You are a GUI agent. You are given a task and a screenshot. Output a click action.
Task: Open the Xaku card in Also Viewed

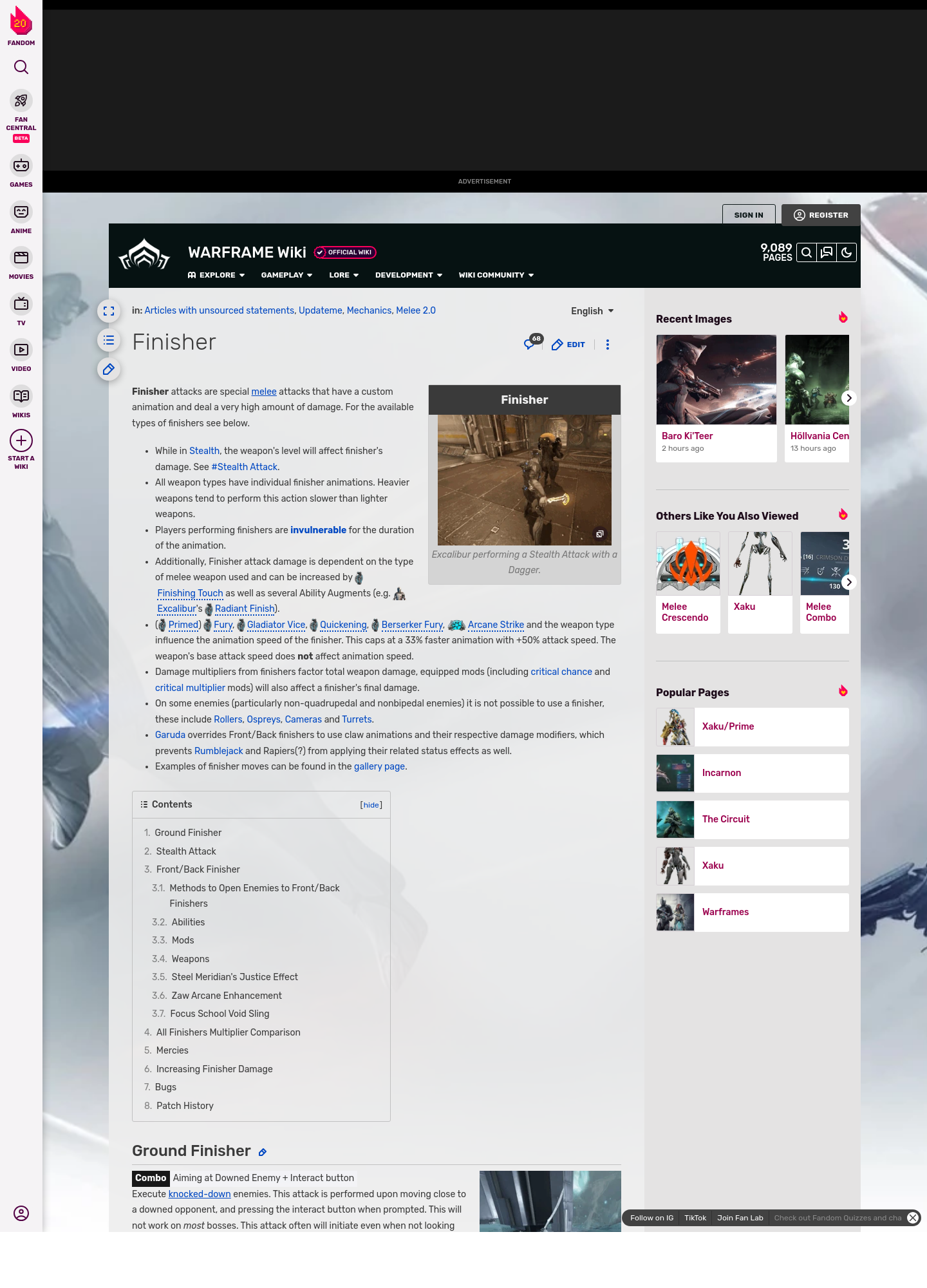tap(760, 582)
